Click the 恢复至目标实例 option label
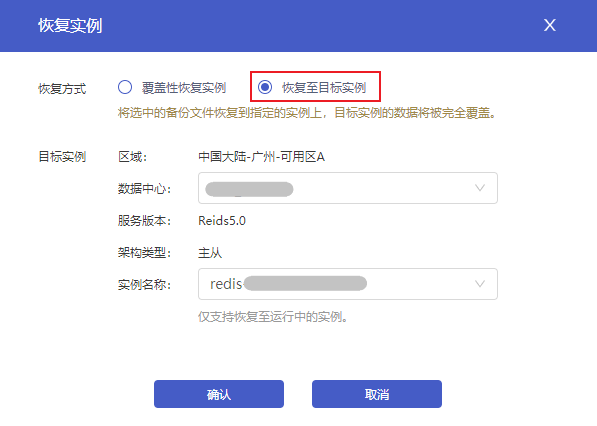 tap(324, 88)
